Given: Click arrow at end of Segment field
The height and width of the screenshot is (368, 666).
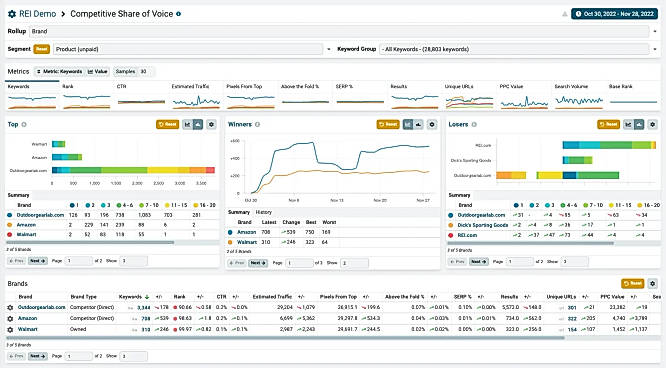Looking at the screenshot, I should coord(328,49).
